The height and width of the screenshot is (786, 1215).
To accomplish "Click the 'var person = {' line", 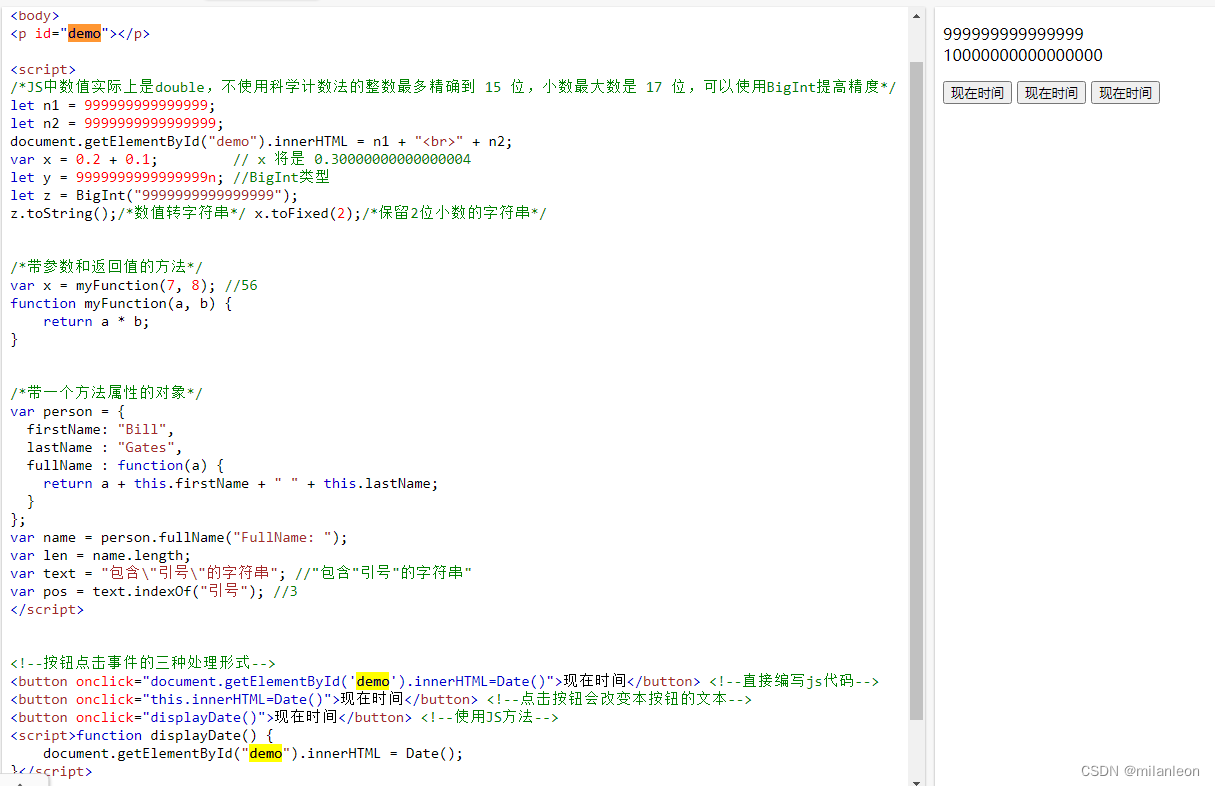I will [67, 411].
